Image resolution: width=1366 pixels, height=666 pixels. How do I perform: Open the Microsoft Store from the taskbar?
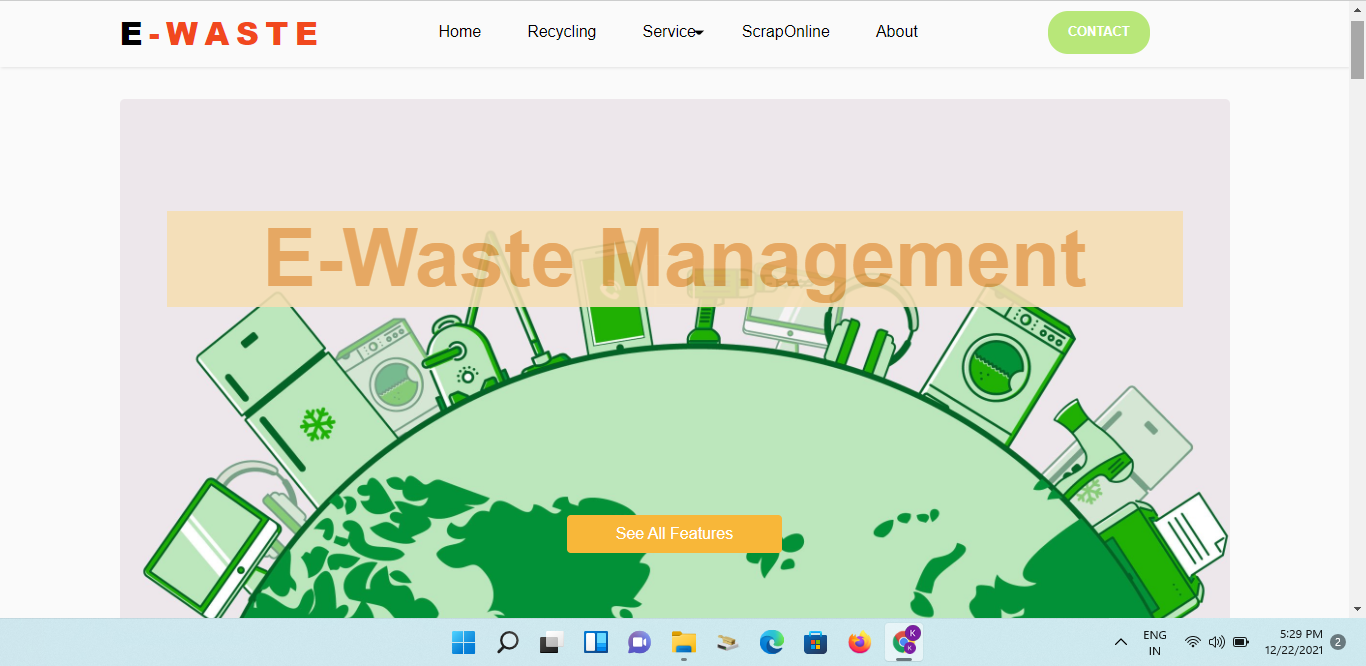815,643
